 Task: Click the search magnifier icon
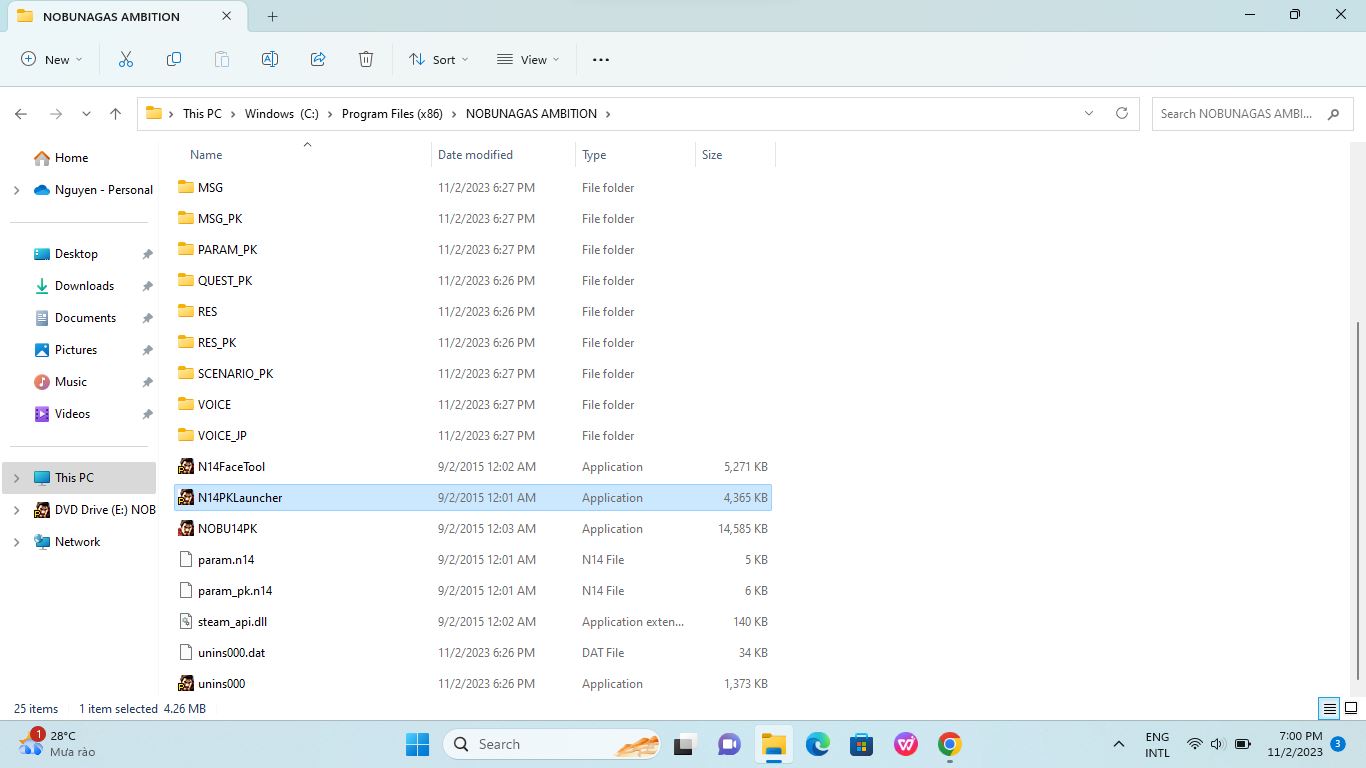[x=1333, y=114]
